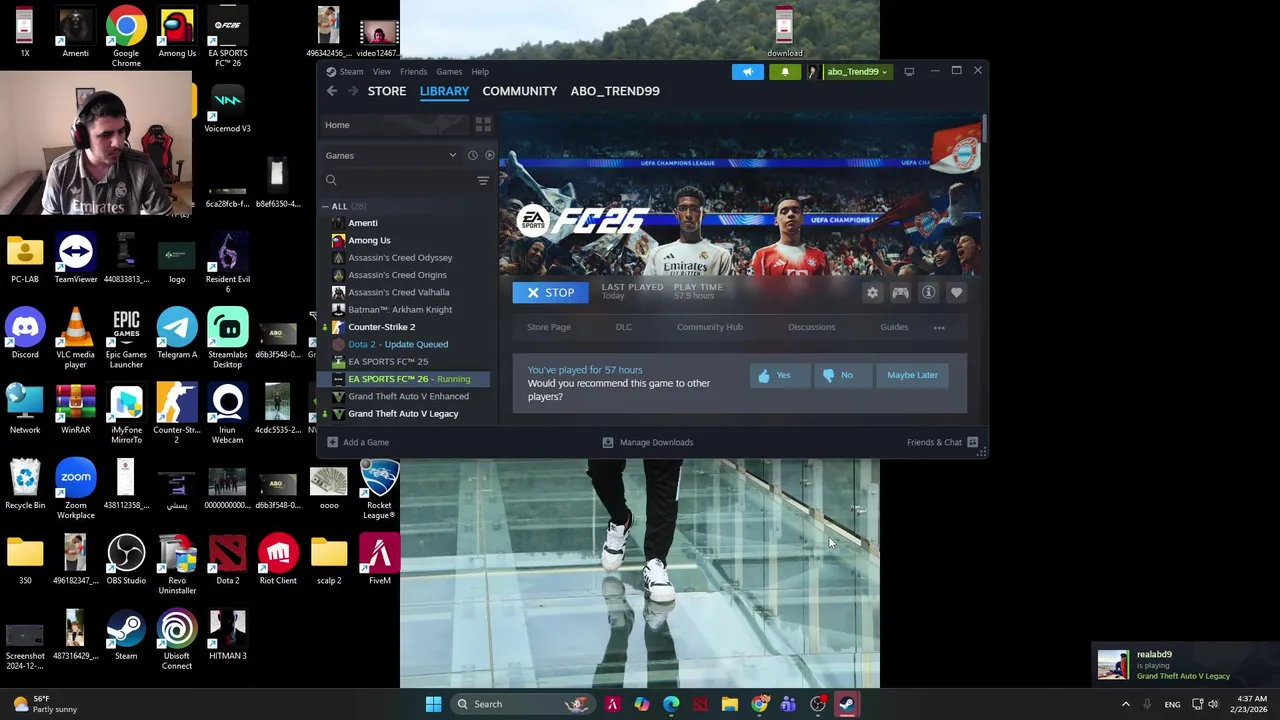Open Steam announcements megaphone icon
The height and width of the screenshot is (720, 1280).
[748, 71]
